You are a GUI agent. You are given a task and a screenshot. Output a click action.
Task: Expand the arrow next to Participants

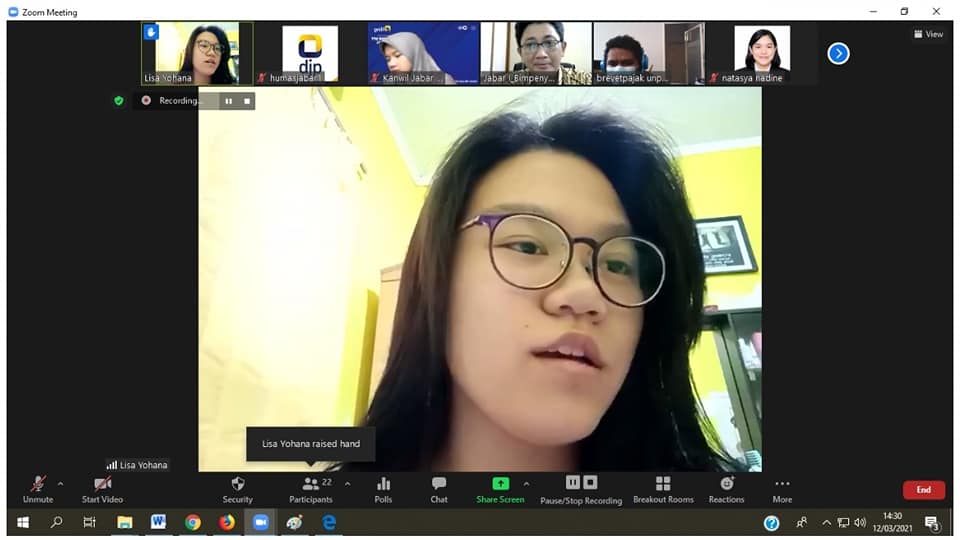(x=348, y=484)
